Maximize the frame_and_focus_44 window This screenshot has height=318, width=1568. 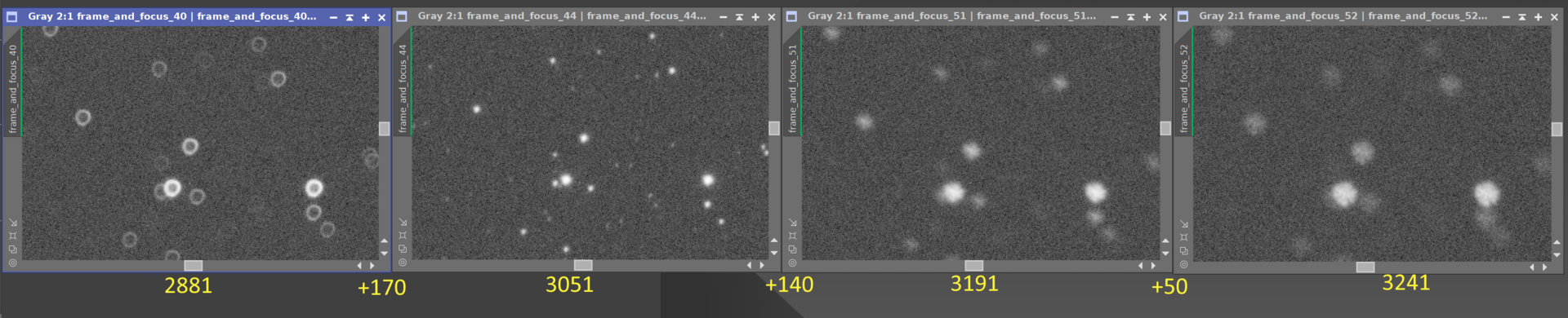pyautogui.click(x=755, y=17)
